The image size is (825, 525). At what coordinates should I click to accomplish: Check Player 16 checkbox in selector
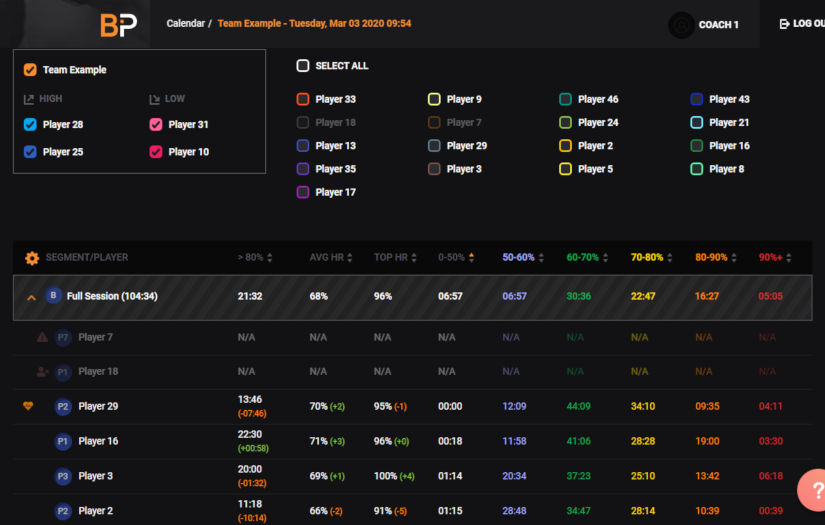tap(697, 146)
